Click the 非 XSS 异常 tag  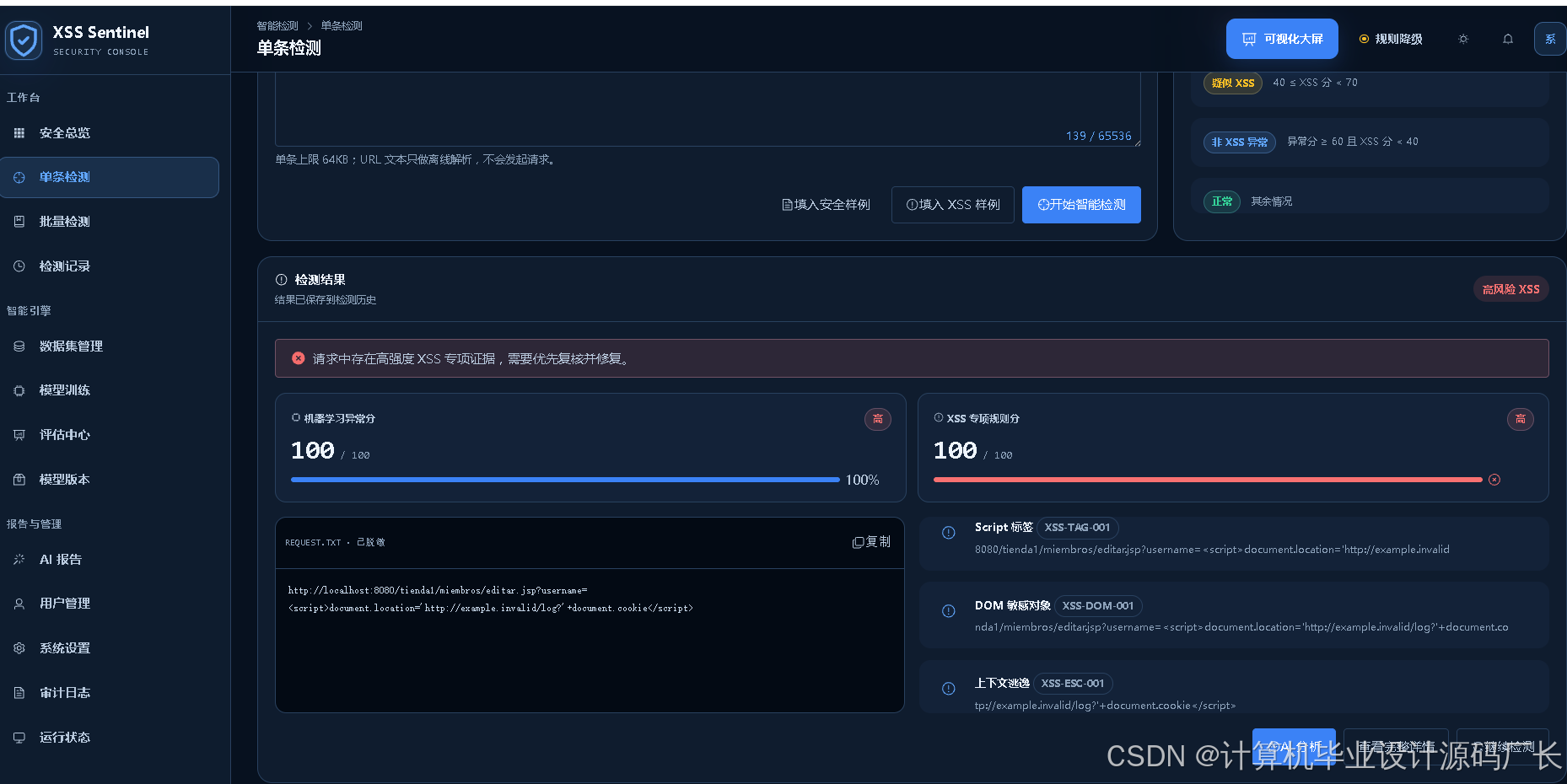1240,142
